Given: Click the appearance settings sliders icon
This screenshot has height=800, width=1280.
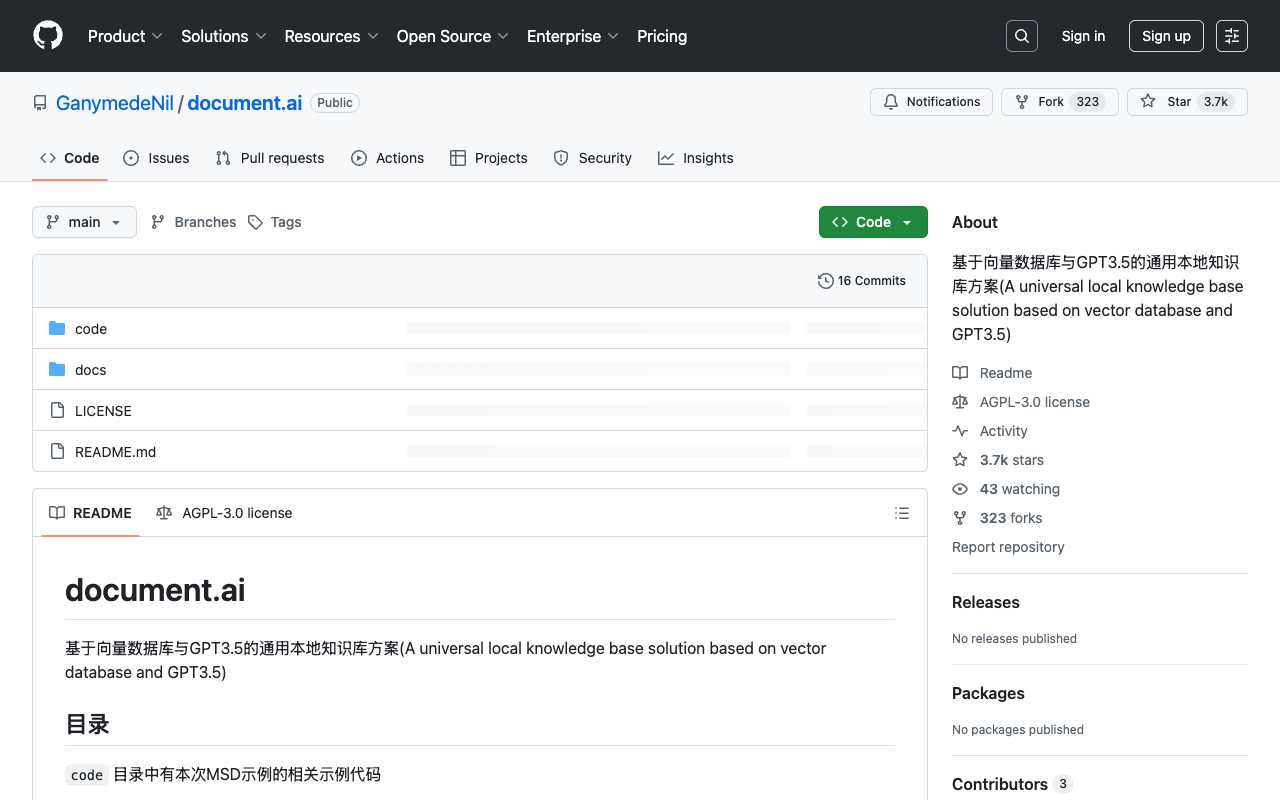Looking at the screenshot, I should tap(1232, 36).
